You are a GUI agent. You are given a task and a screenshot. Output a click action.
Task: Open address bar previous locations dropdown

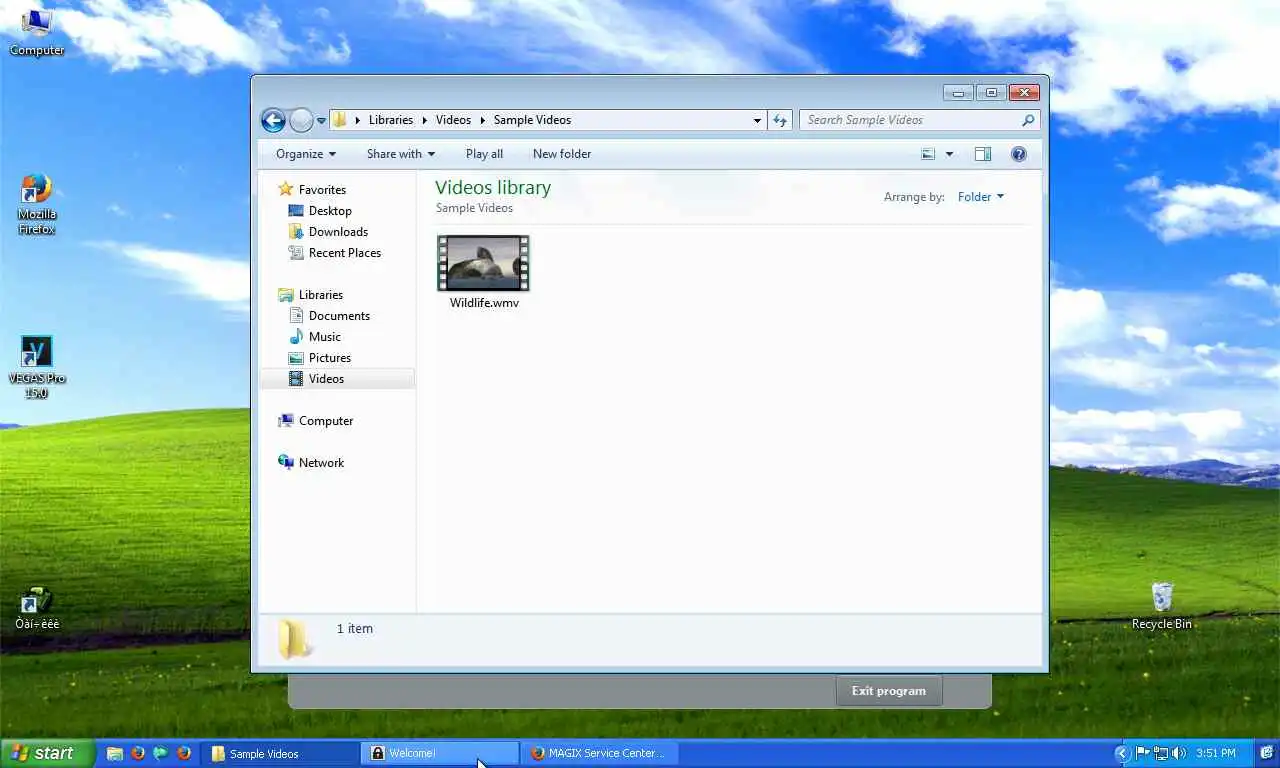coord(757,120)
